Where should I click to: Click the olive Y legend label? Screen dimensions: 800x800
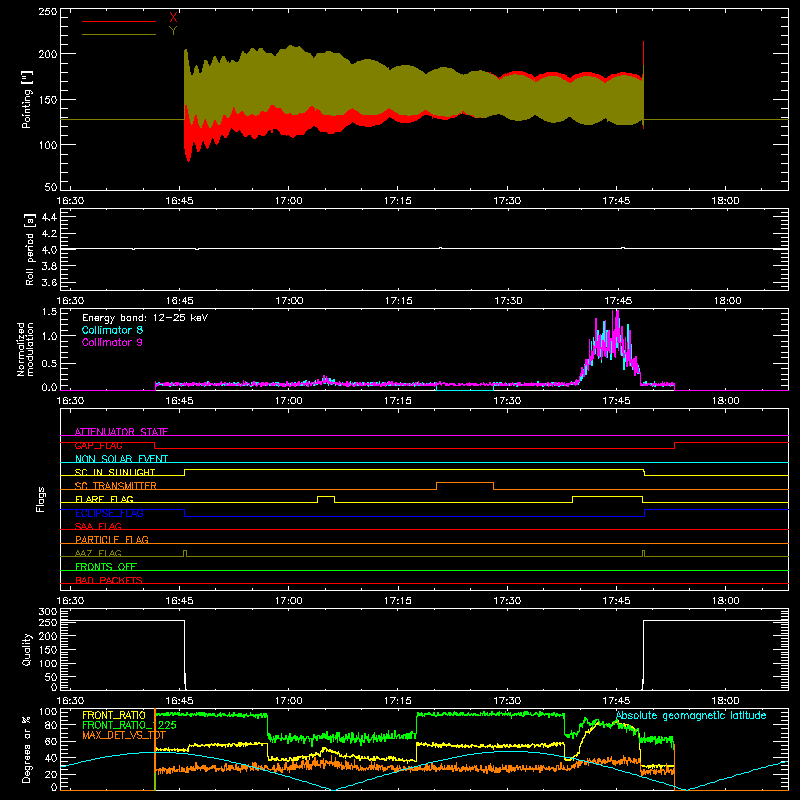pyautogui.click(x=173, y=31)
